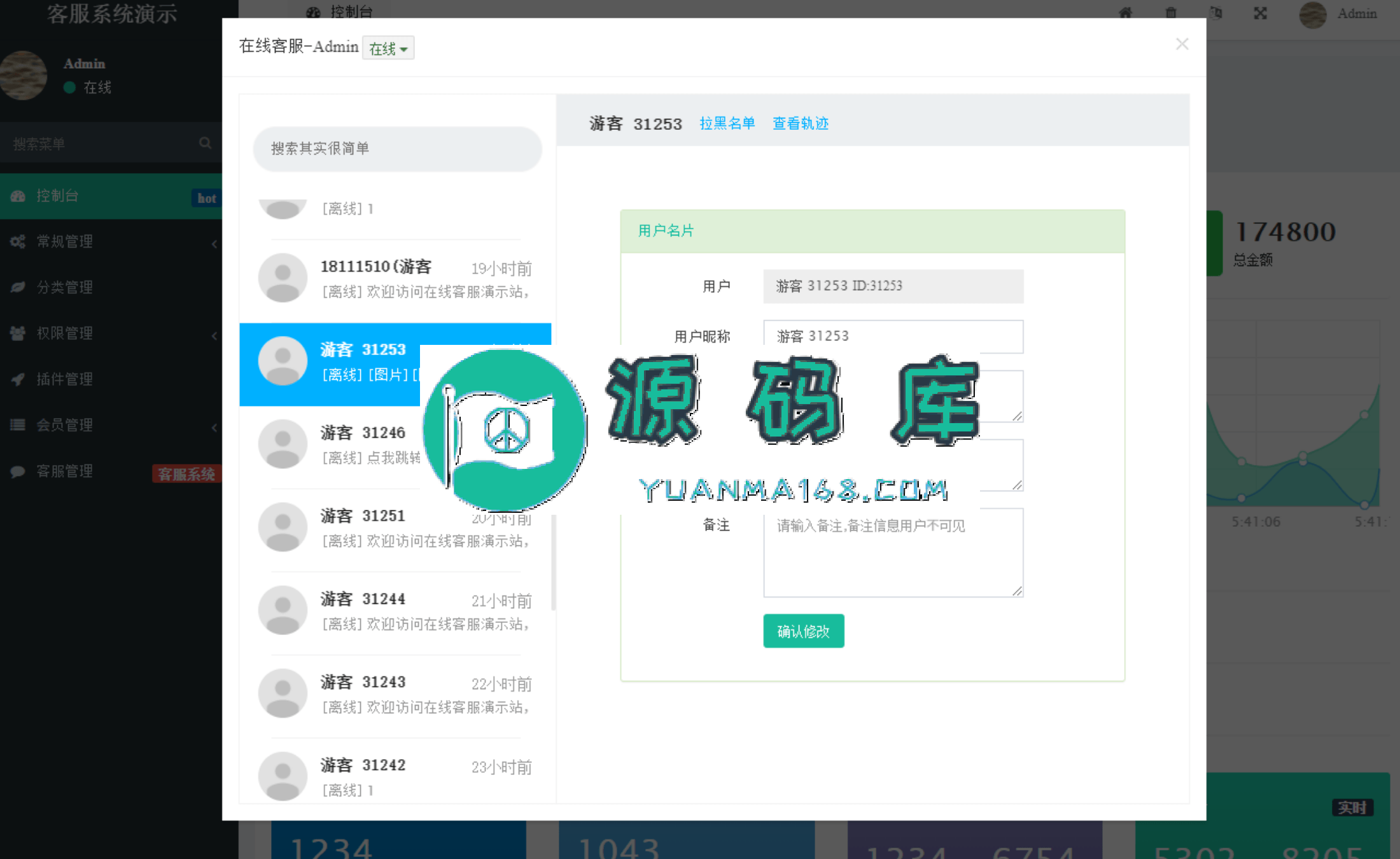Screen dimensions: 1400x859
Task: Select the 游客 31242 conversation
Action: tap(395, 771)
